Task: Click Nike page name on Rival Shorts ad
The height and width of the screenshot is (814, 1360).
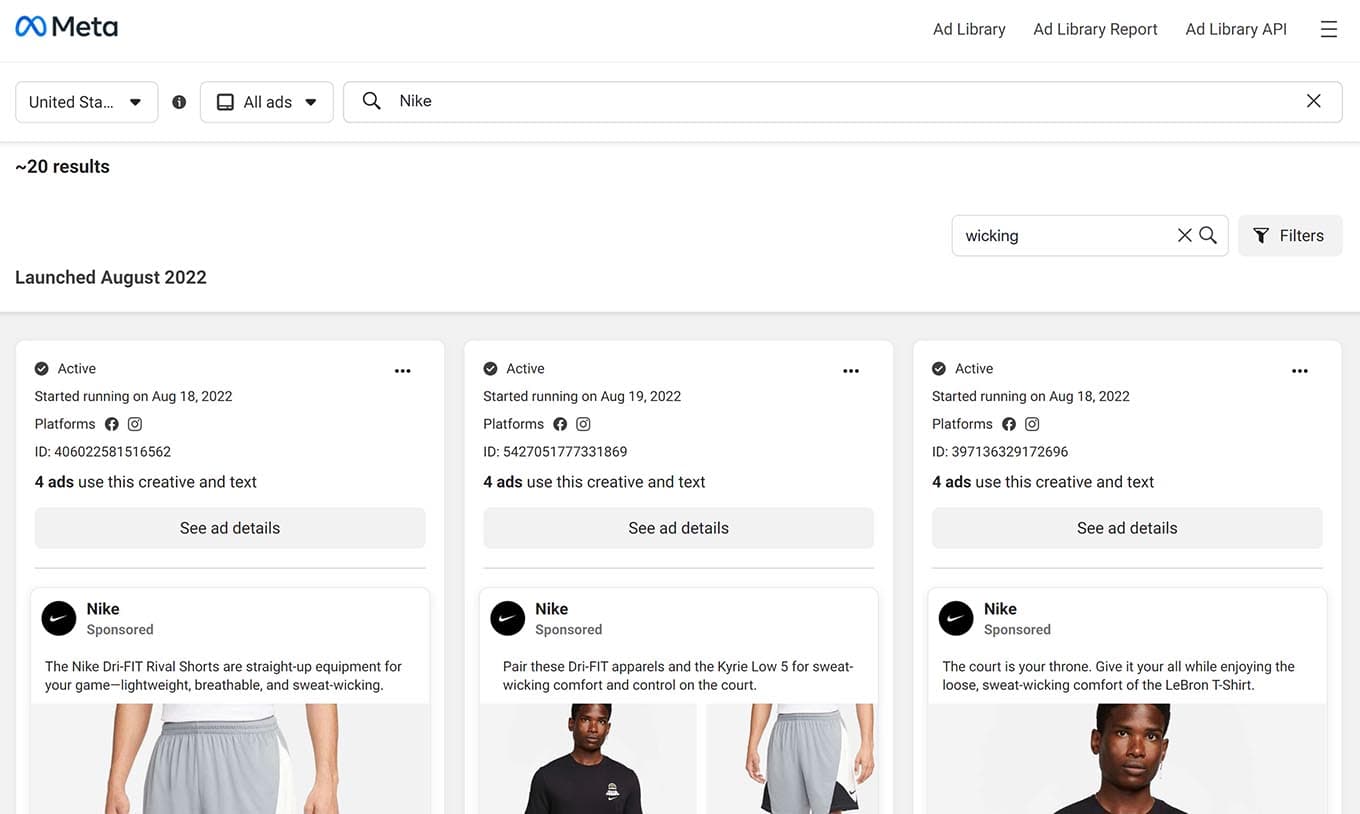Action: [103, 609]
